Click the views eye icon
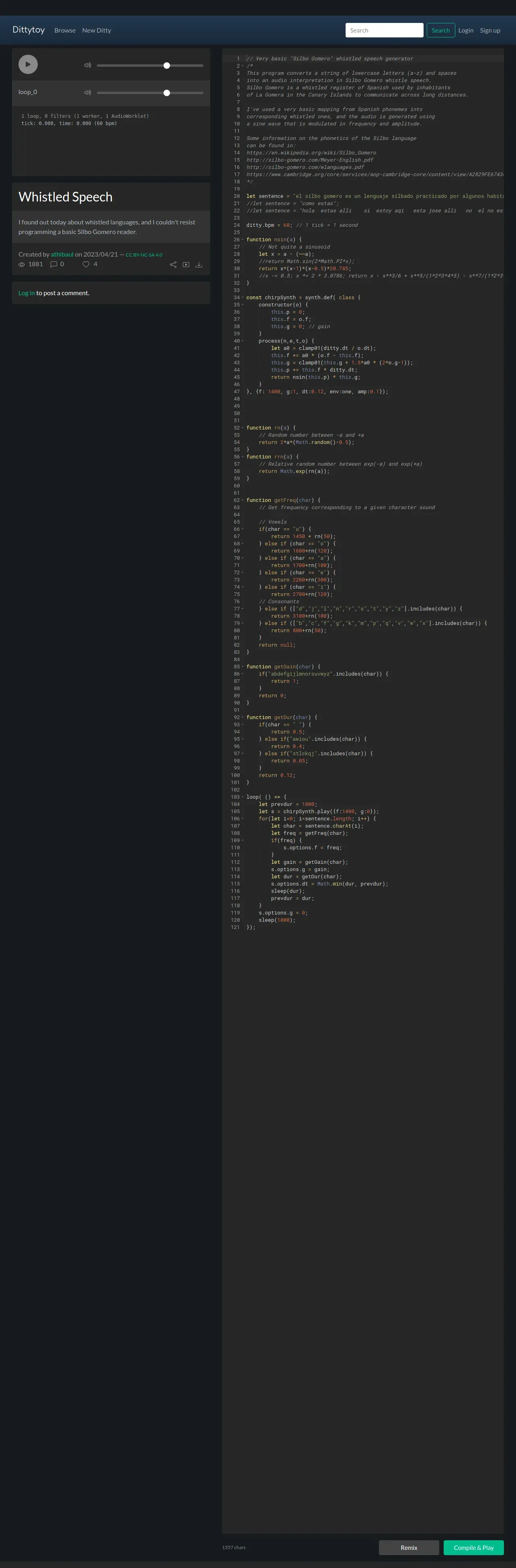 (22, 264)
